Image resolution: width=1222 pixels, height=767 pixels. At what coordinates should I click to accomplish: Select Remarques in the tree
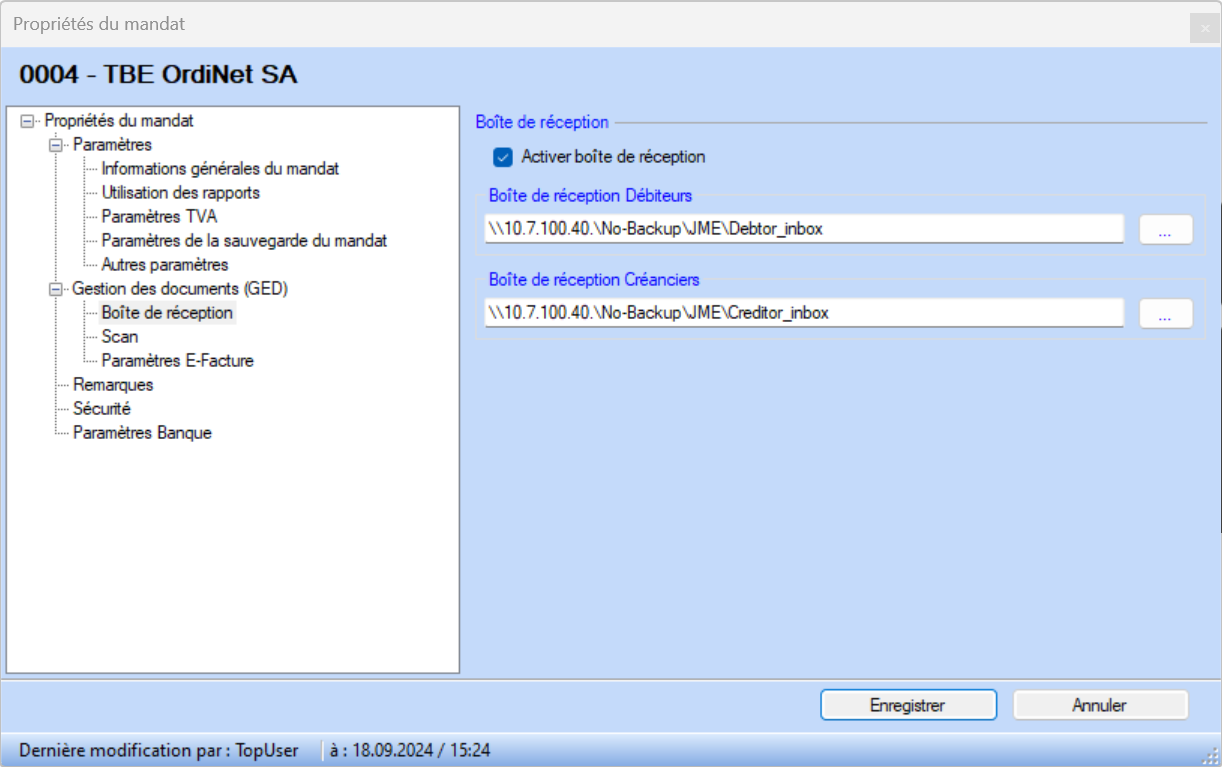[x=113, y=385]
